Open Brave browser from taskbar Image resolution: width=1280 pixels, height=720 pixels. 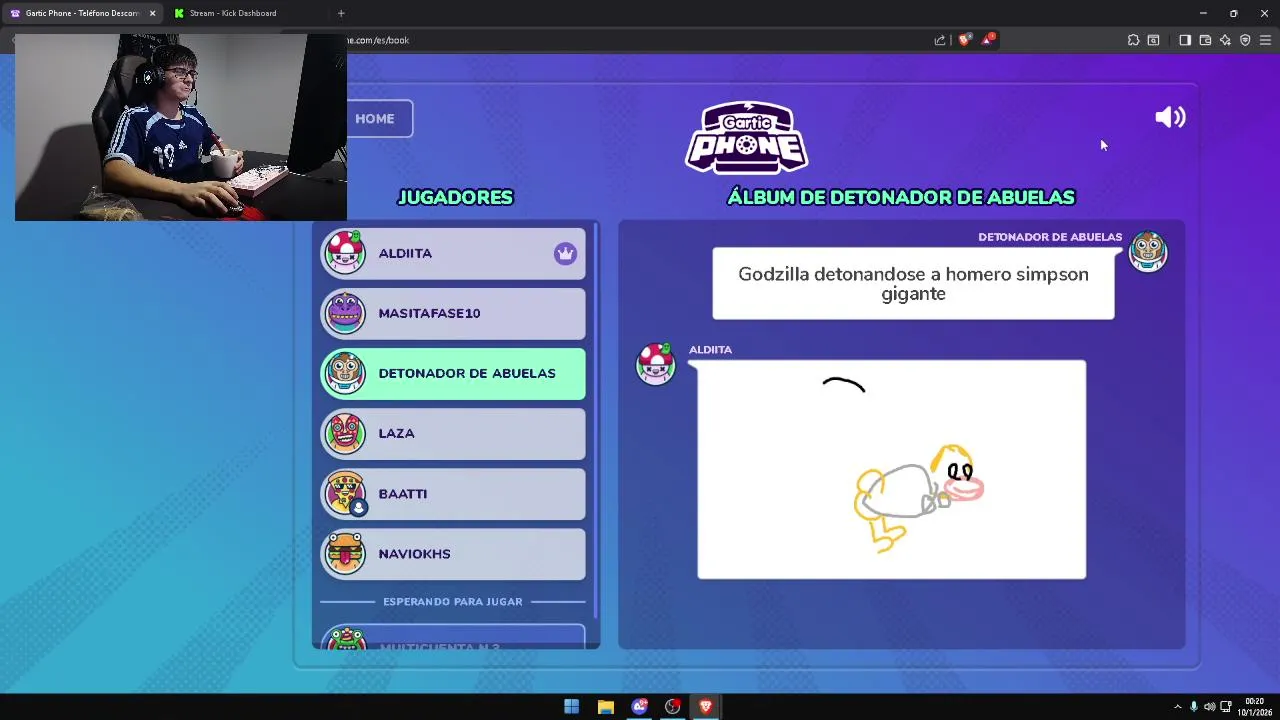706,707
